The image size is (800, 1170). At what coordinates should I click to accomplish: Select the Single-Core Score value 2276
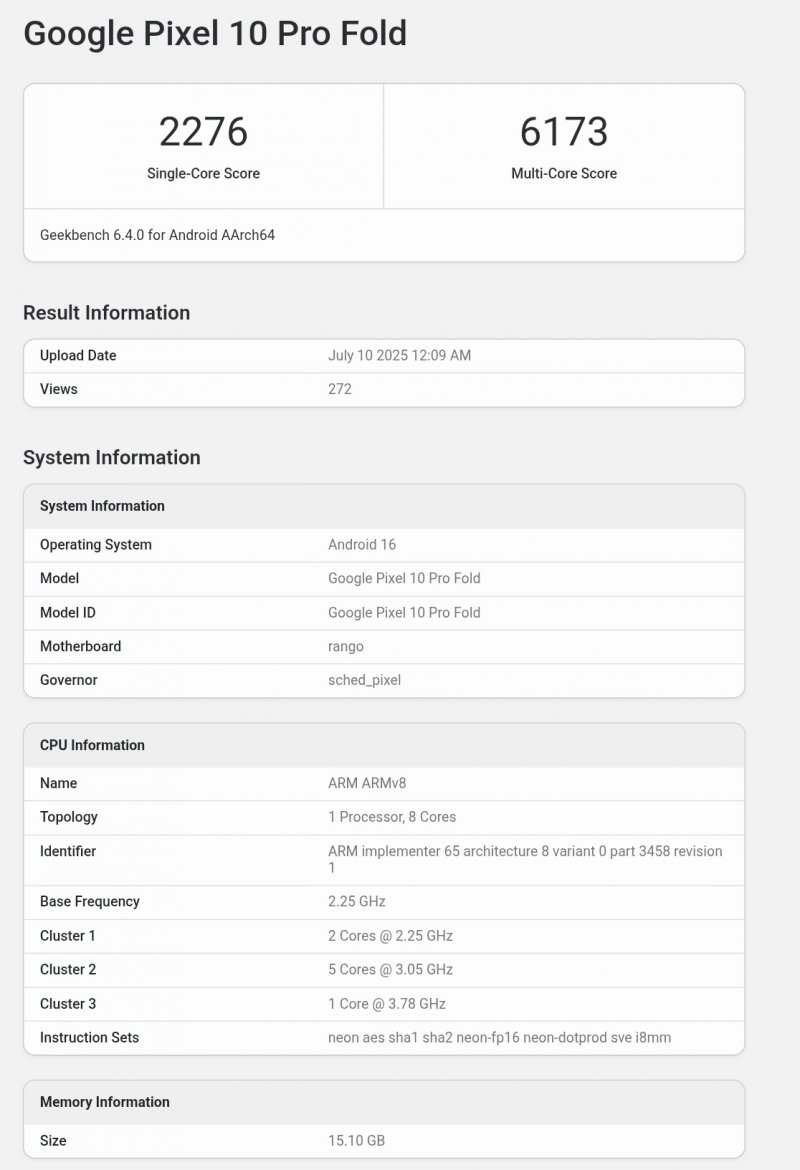point(204,130)
